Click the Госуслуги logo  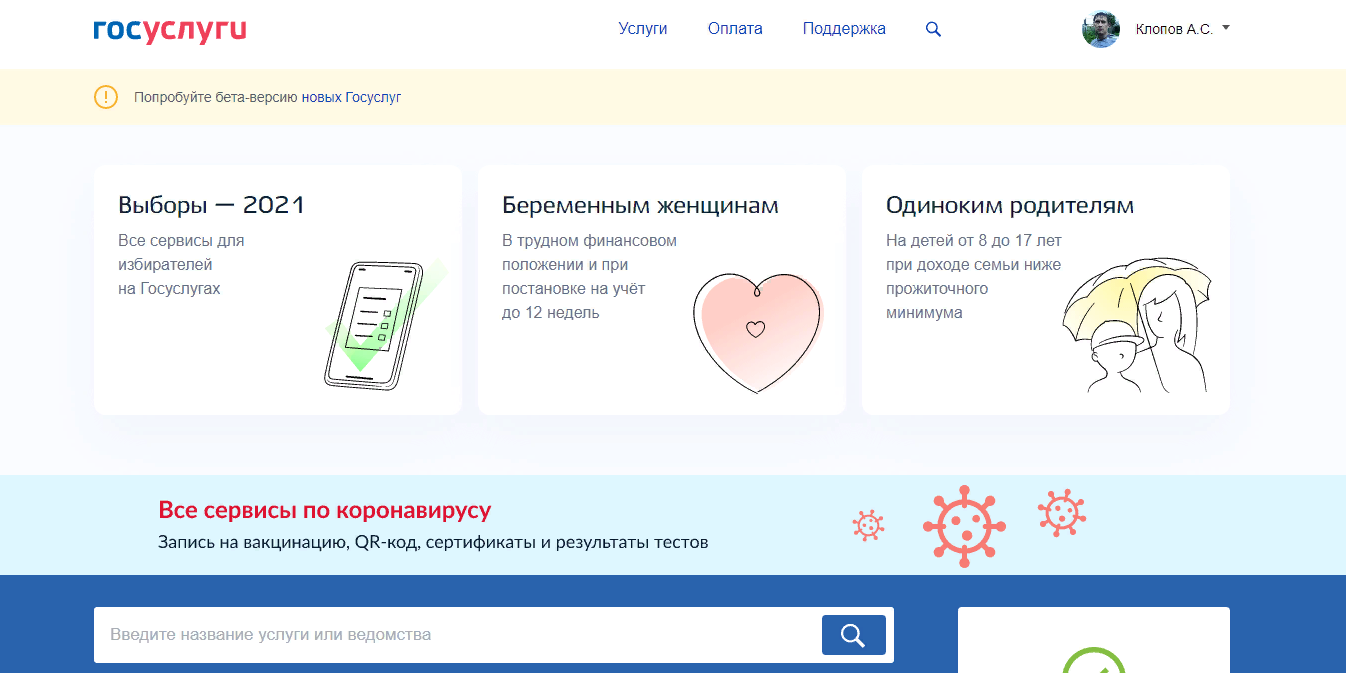169,30
